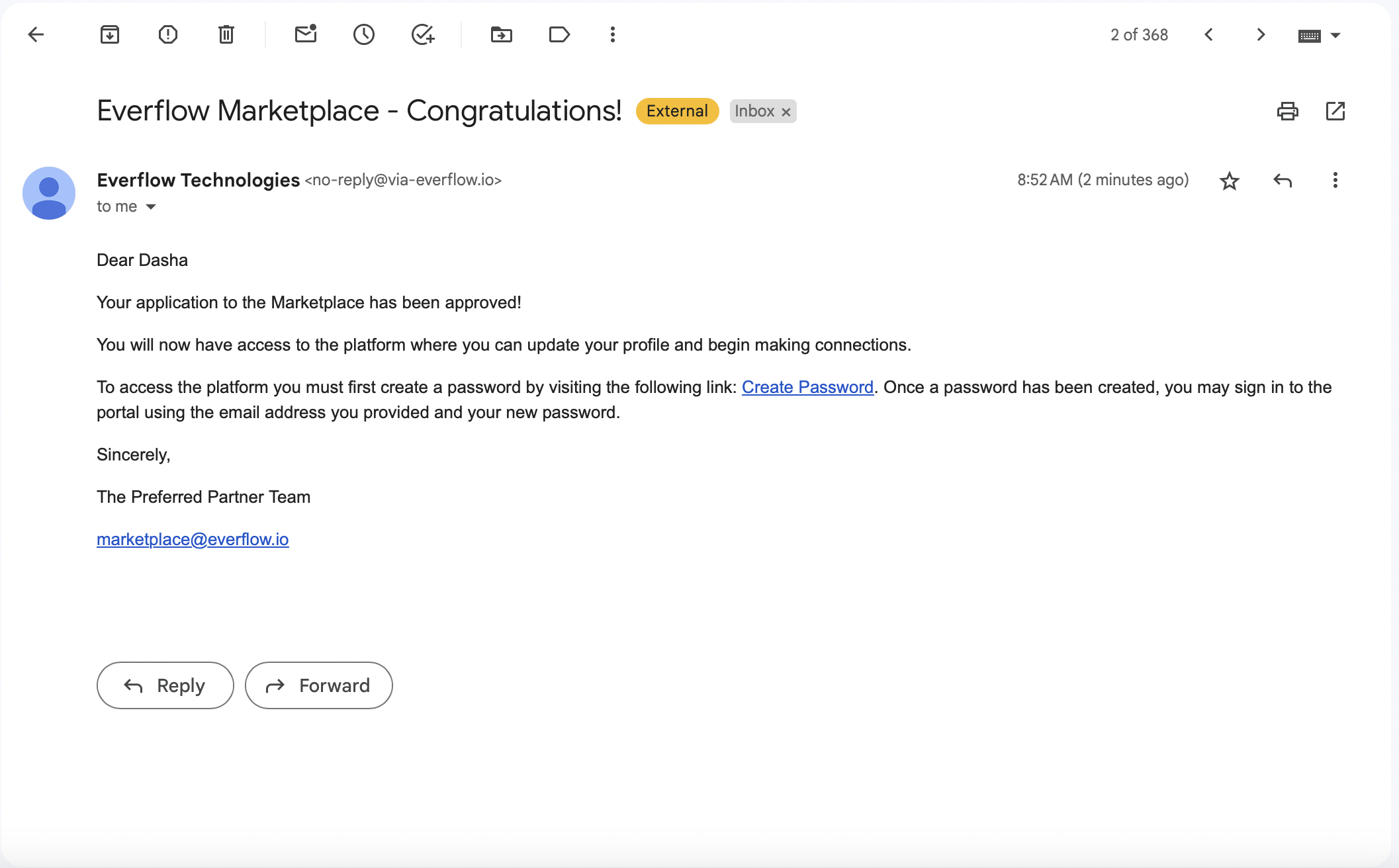Report this email as spam
1399x868 pixels.
coord(168,34)
